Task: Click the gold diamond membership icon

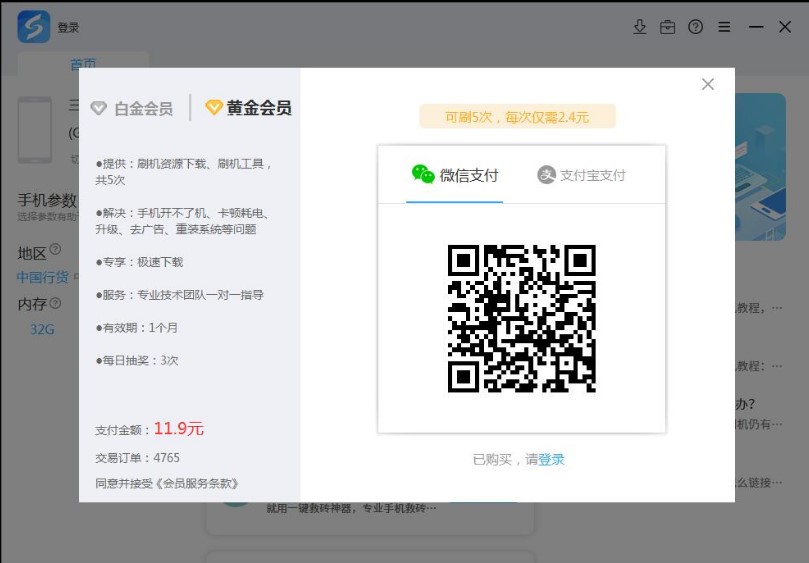Action: coord(213,108)
